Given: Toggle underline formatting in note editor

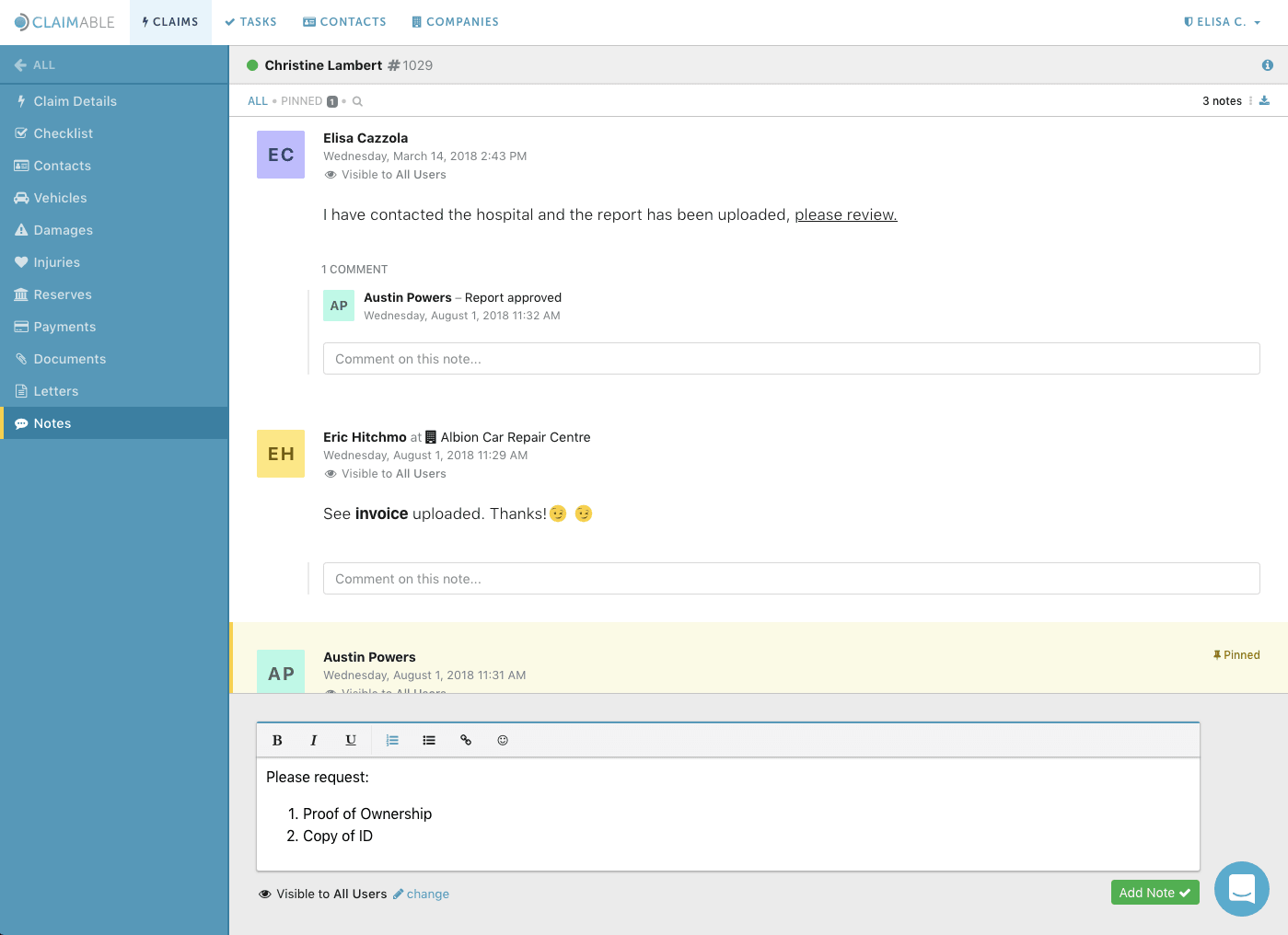Looking at the screenshot, I should (x=351, y=740).
